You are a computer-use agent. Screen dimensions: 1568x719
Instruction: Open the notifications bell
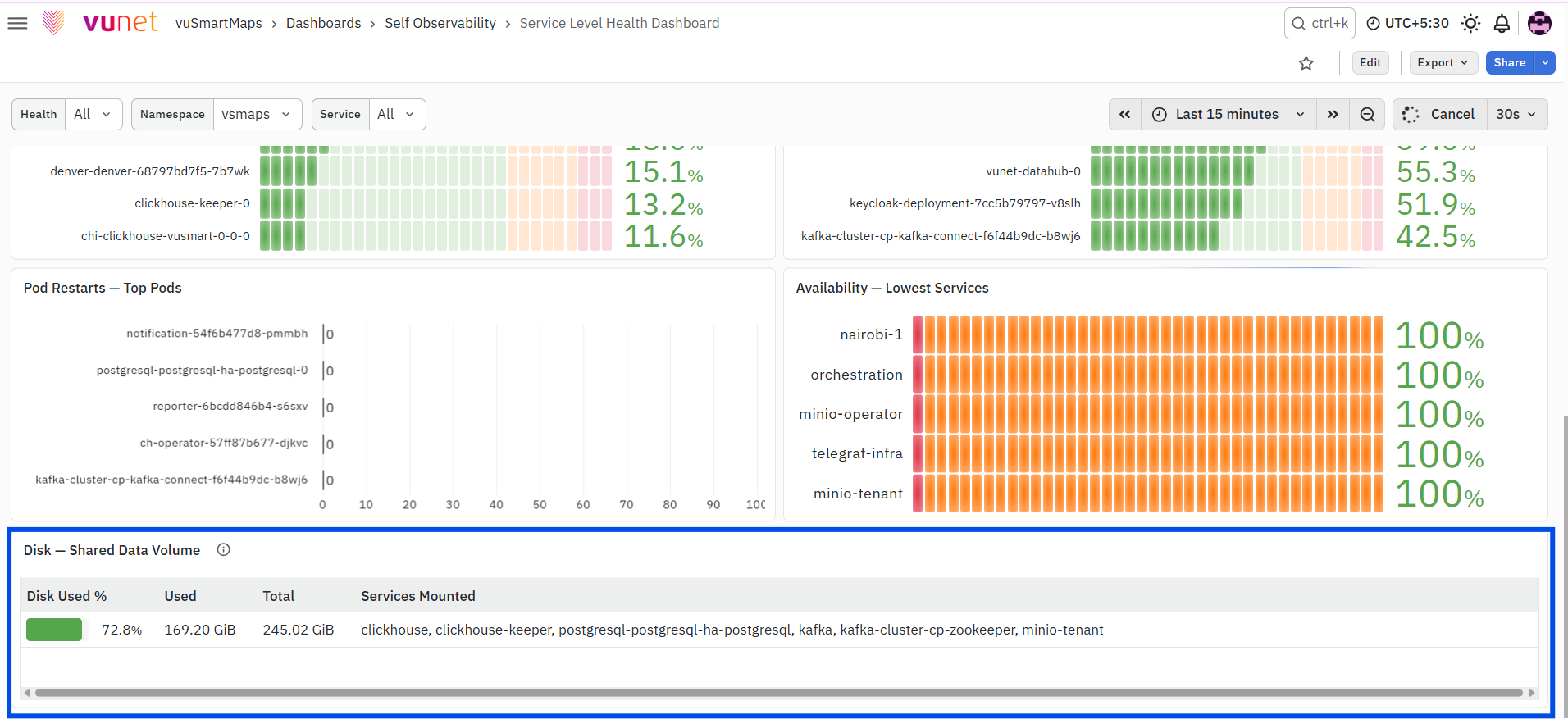[x=1502, y=23]
